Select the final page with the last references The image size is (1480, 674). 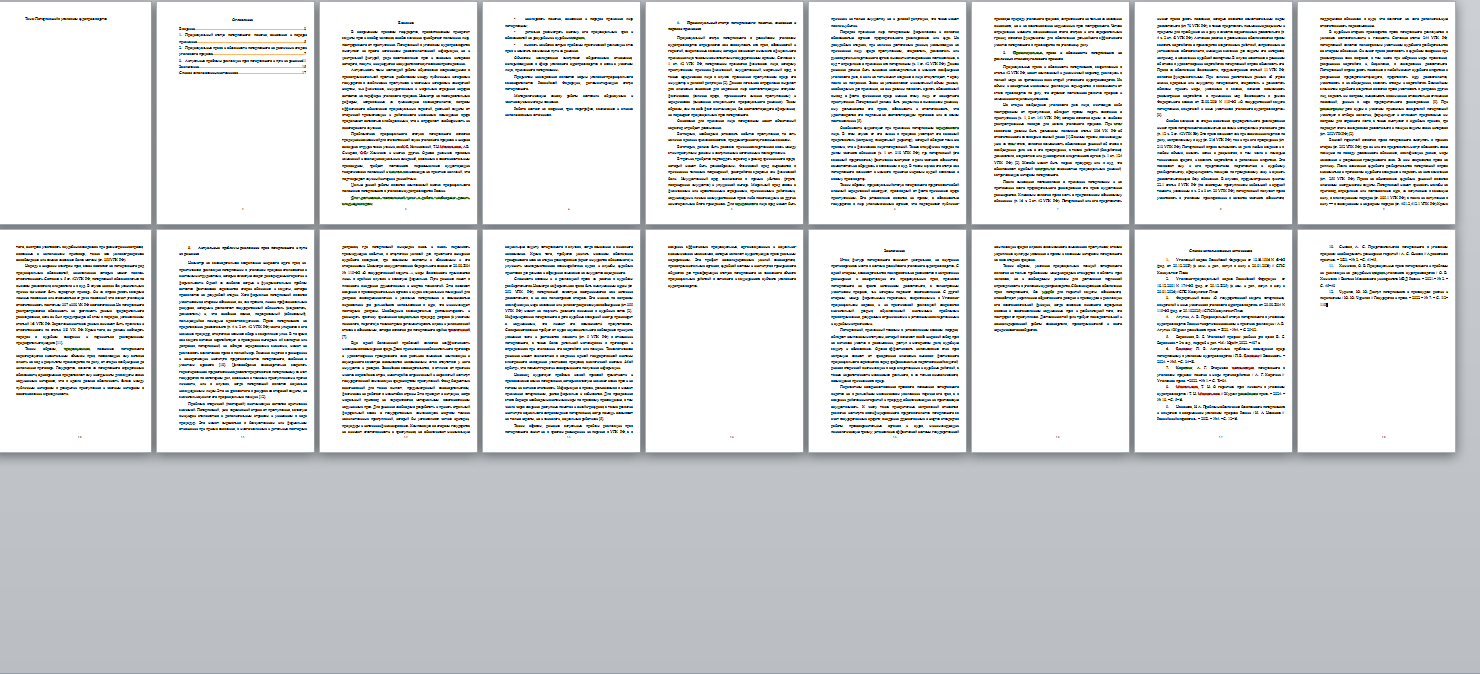[1376, 341]
